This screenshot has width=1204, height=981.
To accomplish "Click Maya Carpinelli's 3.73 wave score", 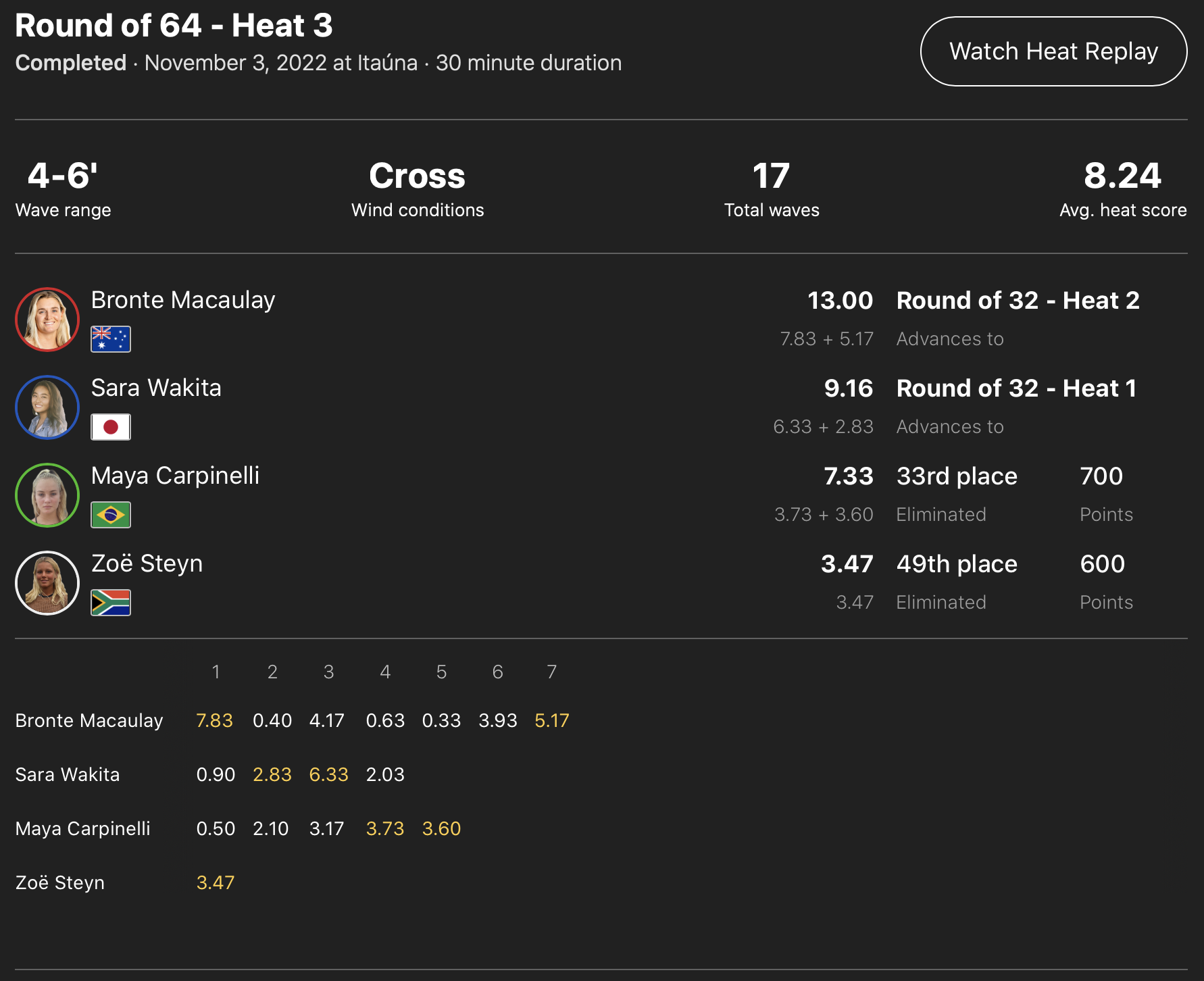I will click(384, 829).
